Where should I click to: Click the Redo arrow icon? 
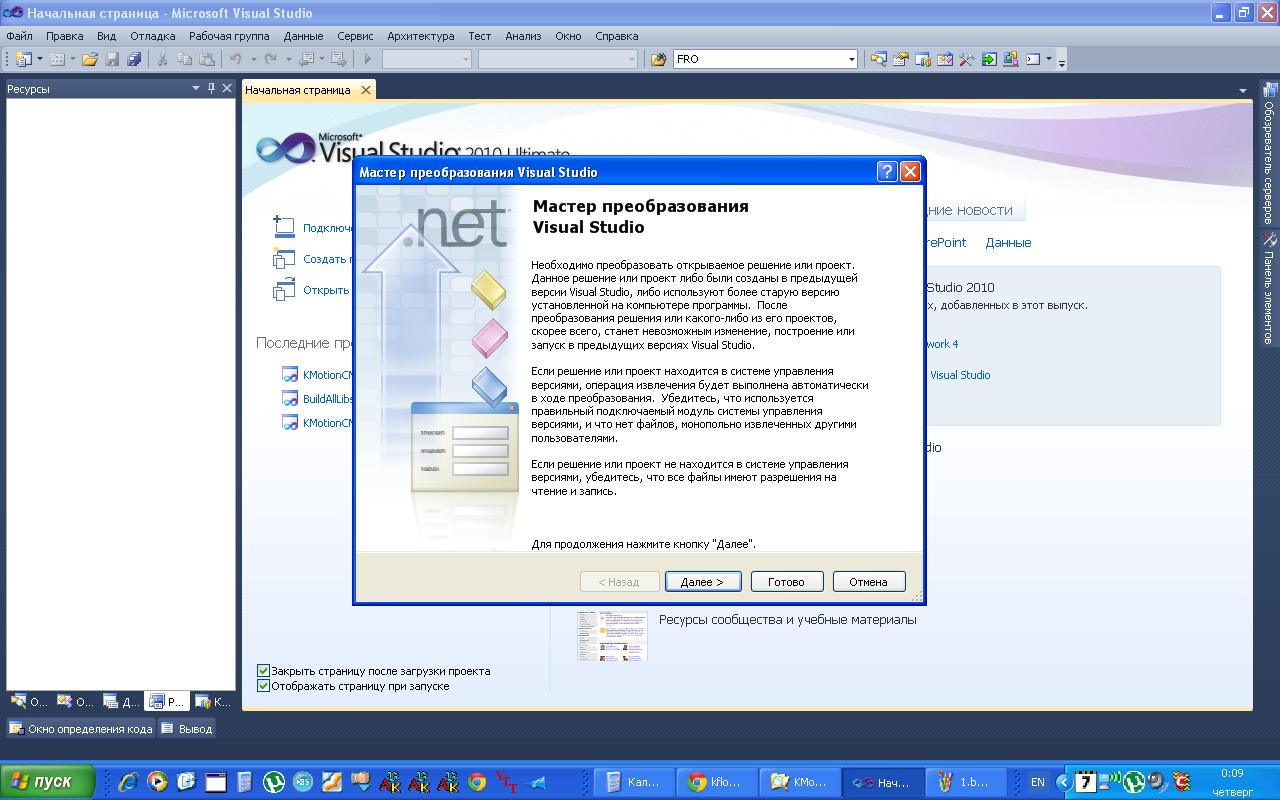tap(270, 60)
